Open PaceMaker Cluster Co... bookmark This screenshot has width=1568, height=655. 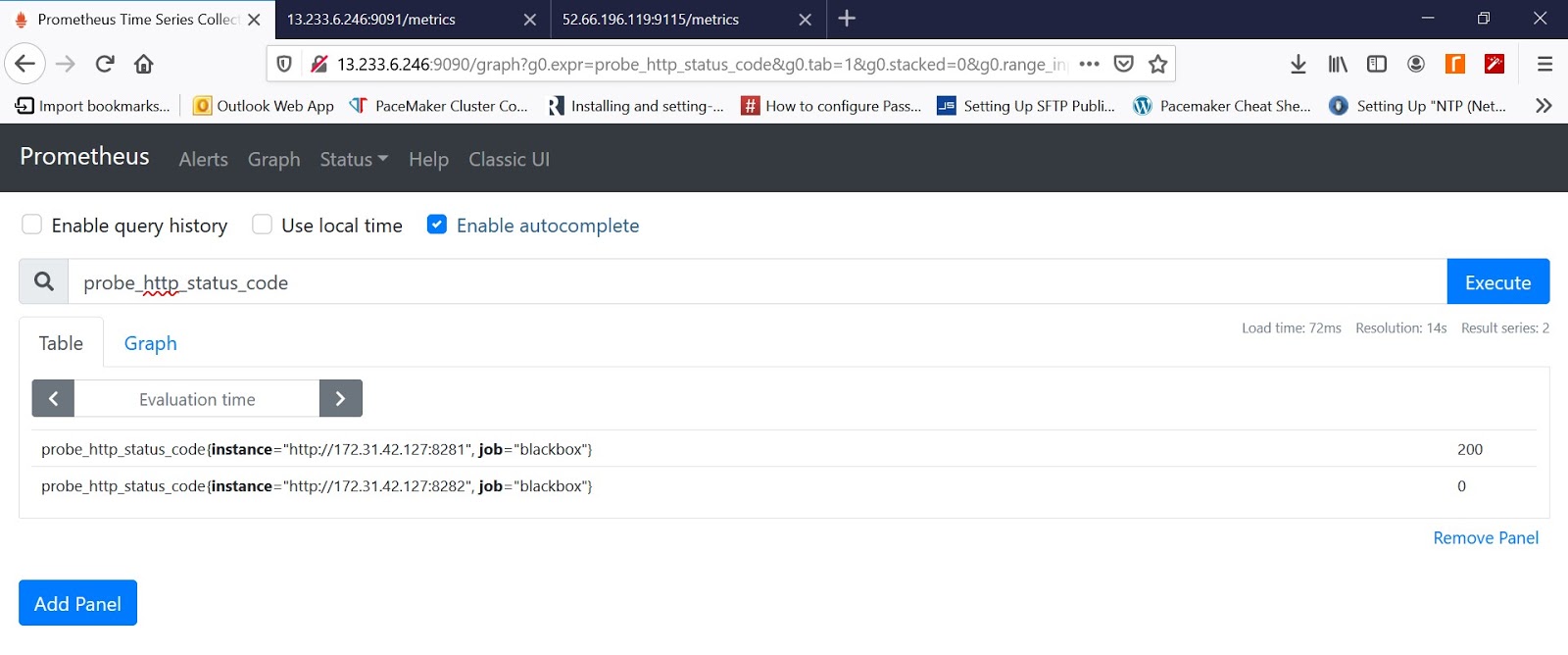pos(438,106)
